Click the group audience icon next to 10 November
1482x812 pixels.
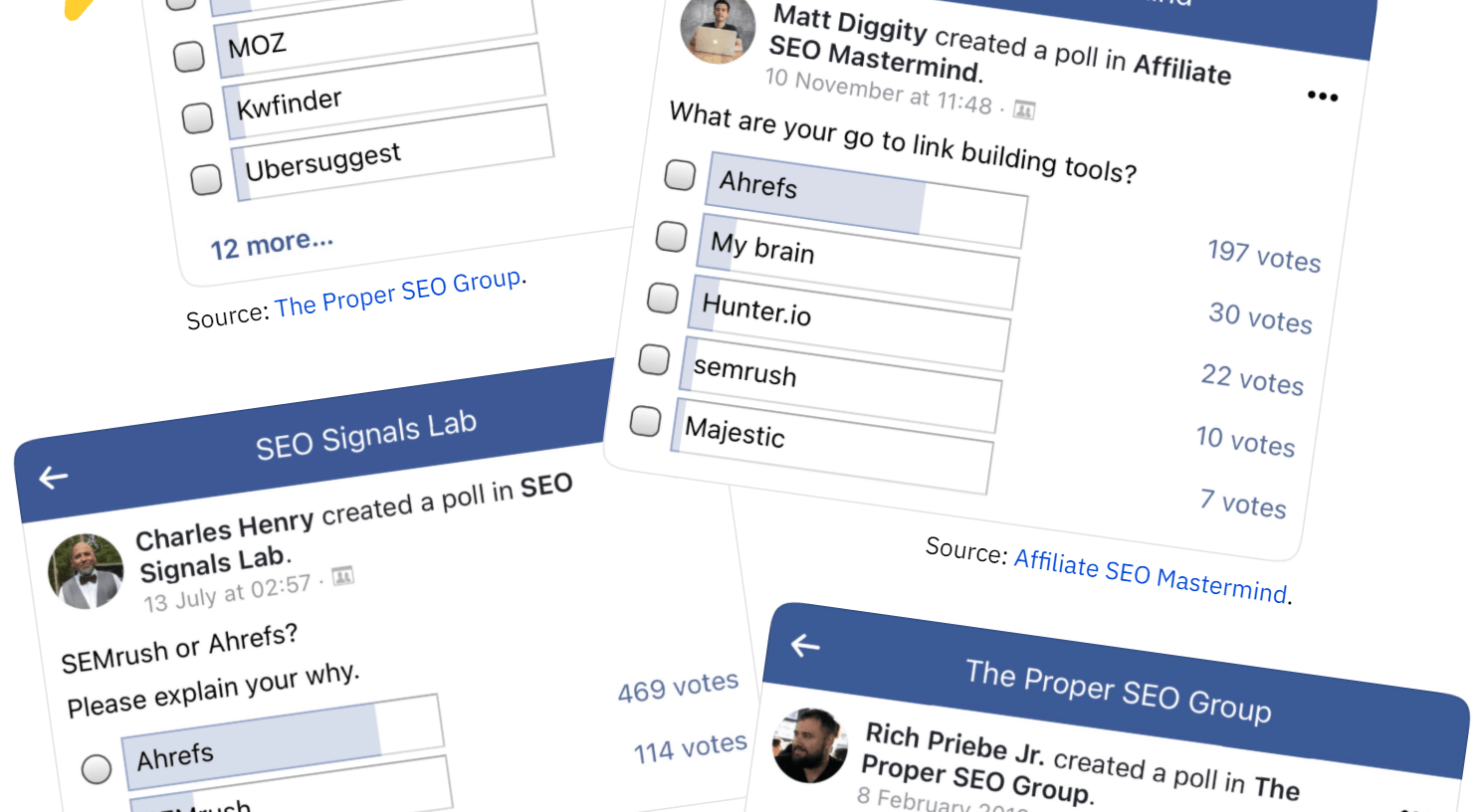pos(1024,109)
